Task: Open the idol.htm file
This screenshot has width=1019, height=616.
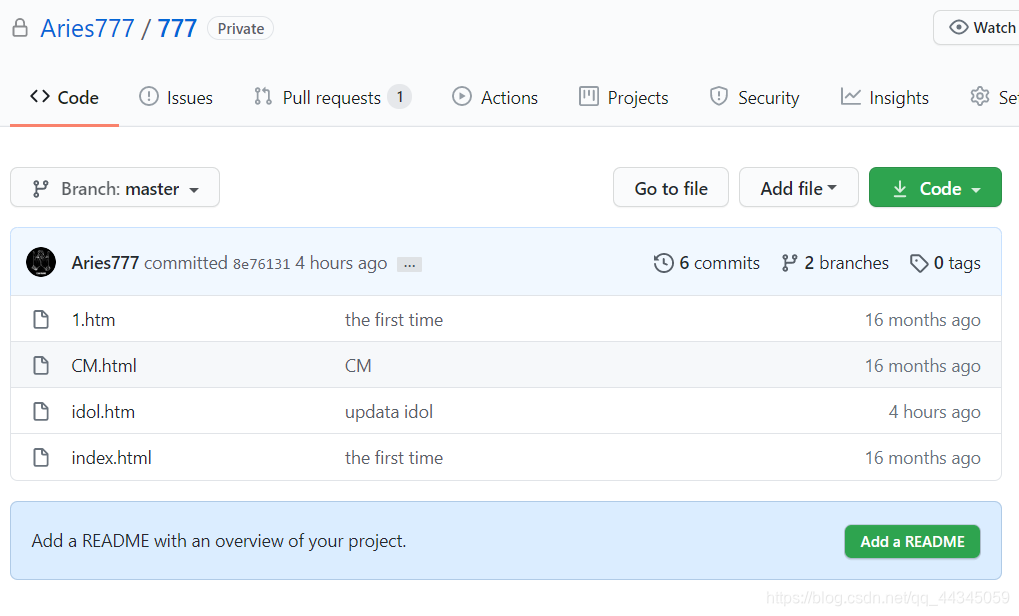Action: [x=103, y=412]
